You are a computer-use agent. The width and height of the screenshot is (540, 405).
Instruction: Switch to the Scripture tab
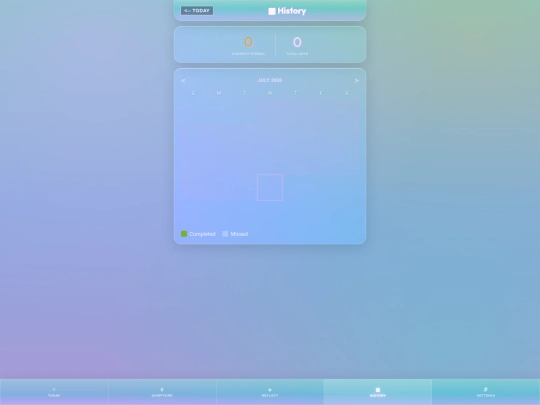(162, 392)
